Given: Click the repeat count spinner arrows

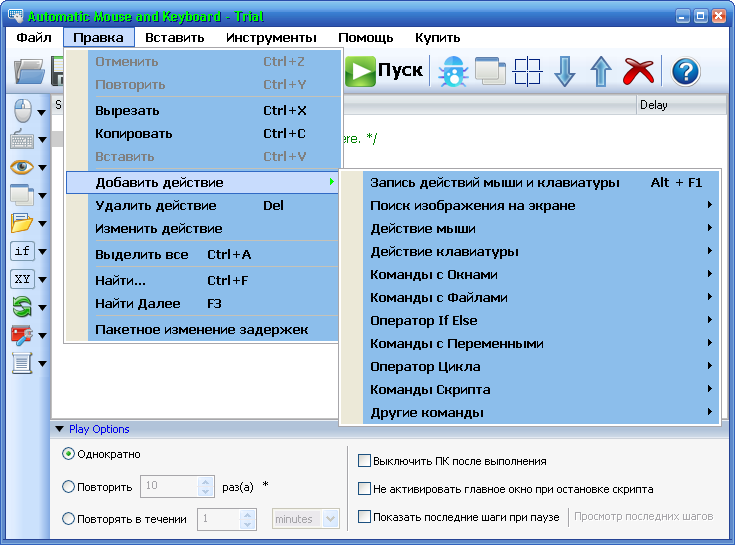Looking at the screenshot, I should point(205,486).
